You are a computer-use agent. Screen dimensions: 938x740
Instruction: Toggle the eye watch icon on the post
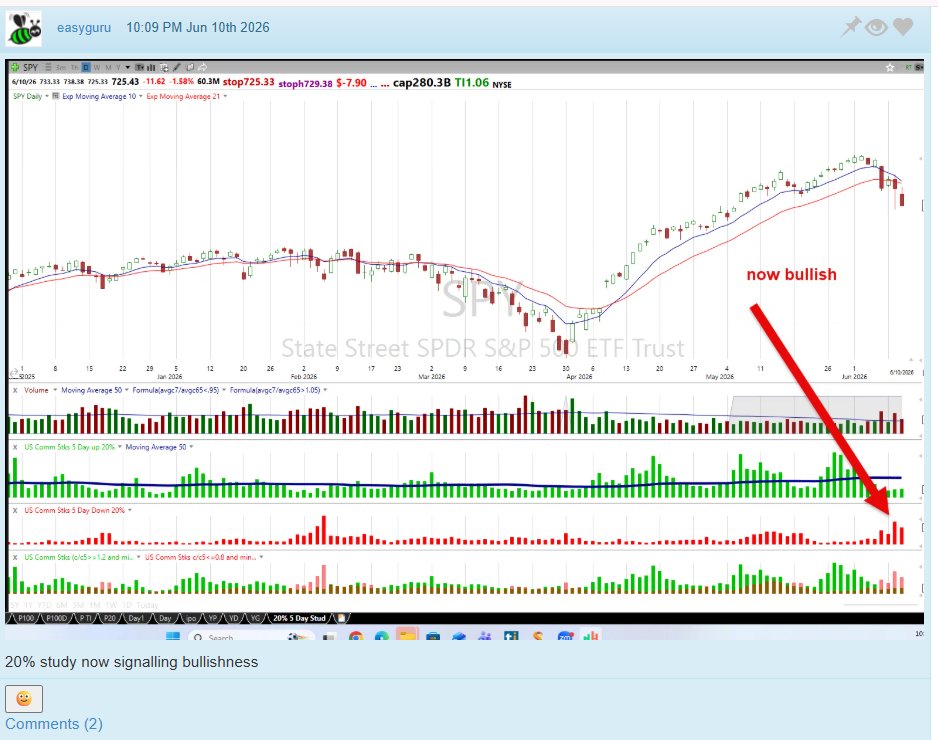(x=876, y=27)
